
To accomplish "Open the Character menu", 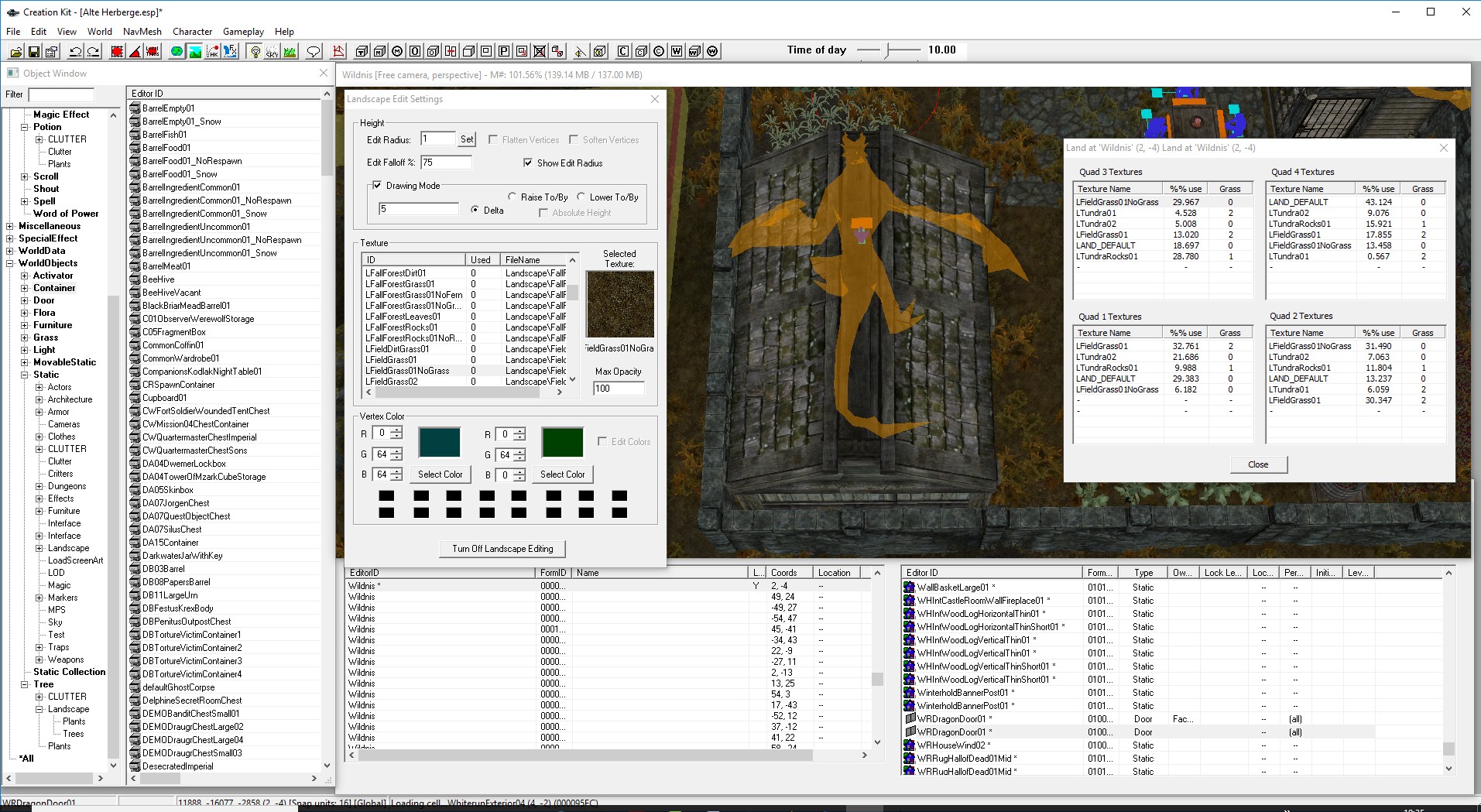I will click(x=192, y=32).
